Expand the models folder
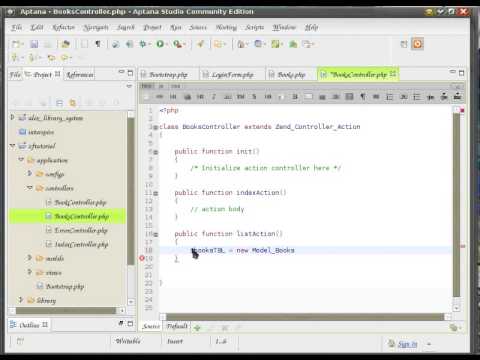480x360 pixels. coord(29,258)
